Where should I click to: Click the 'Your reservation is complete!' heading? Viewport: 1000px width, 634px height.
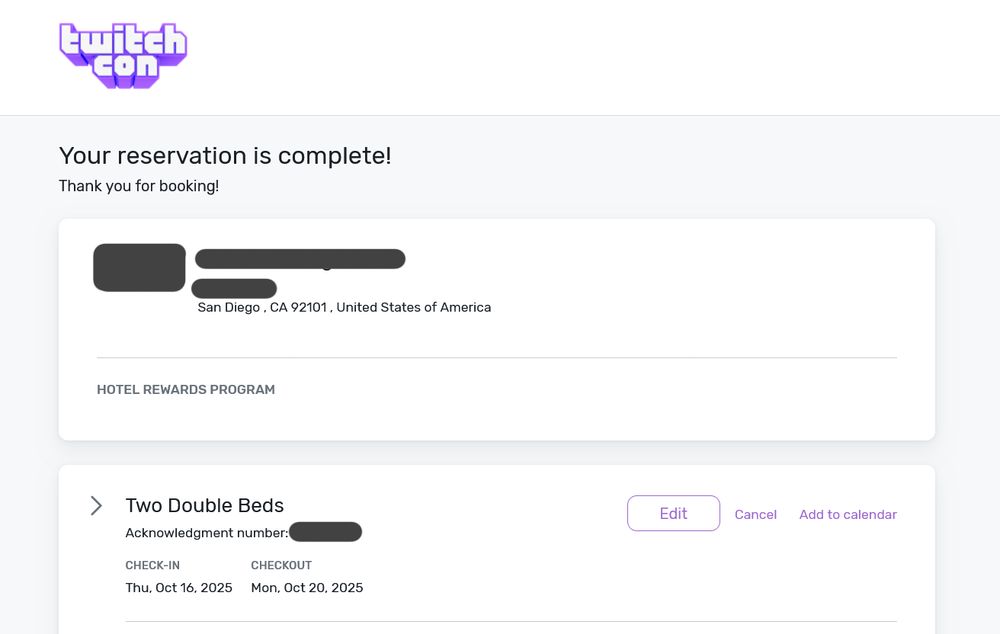(225, 156)
